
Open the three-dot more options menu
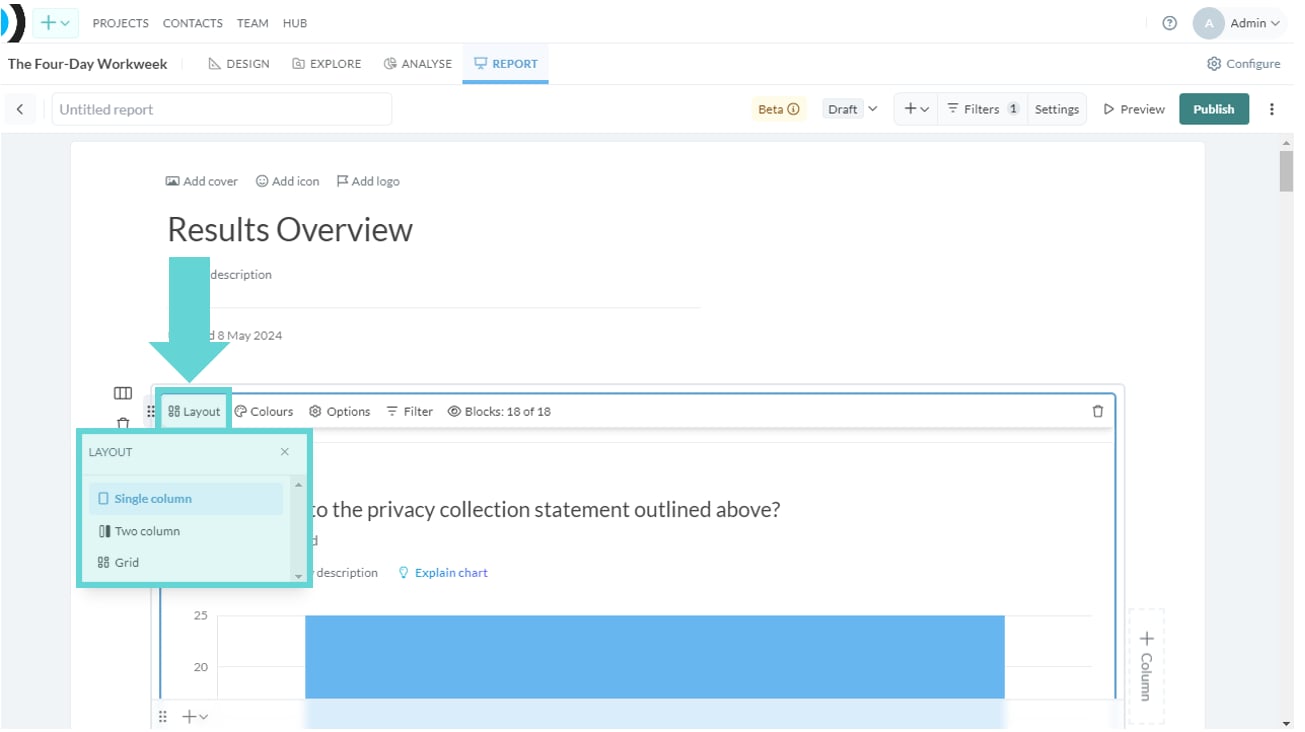(x=1272, y=109)
